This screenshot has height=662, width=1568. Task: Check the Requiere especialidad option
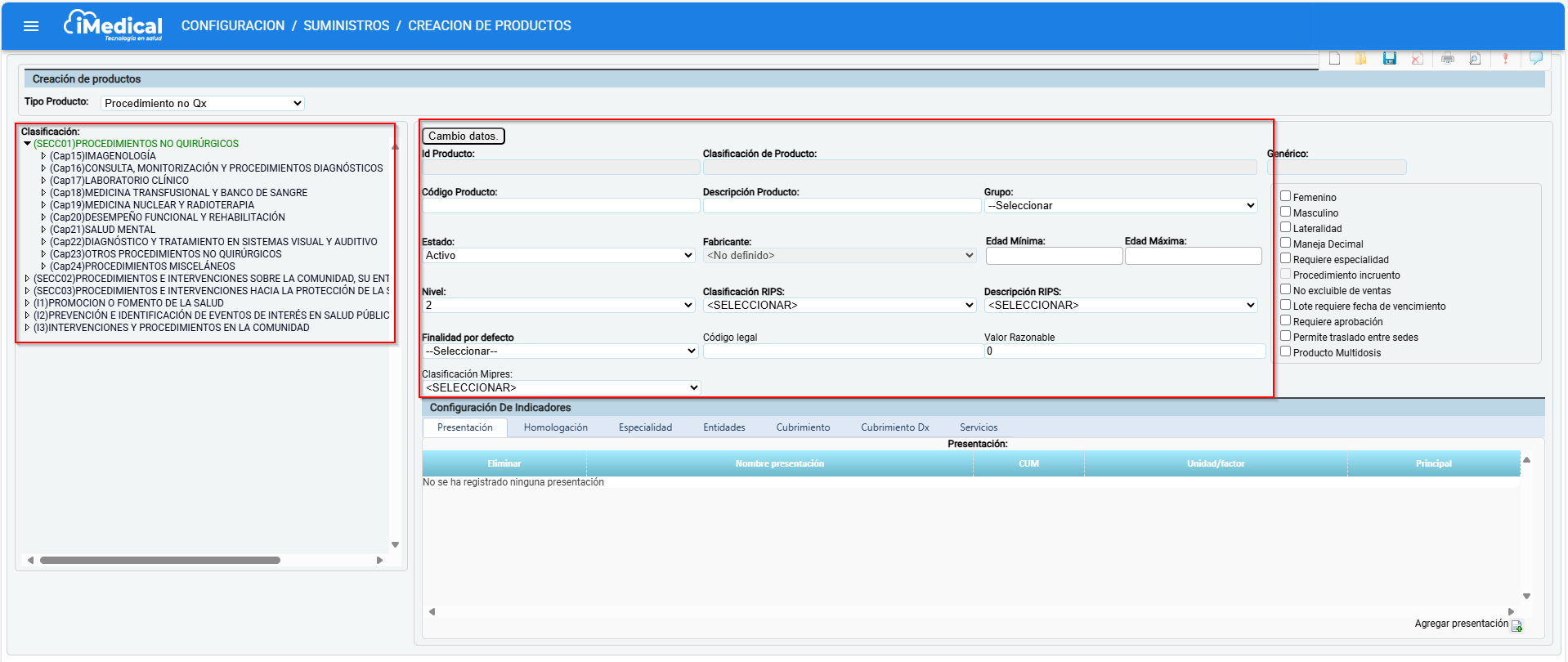(x=1285, y=258)
